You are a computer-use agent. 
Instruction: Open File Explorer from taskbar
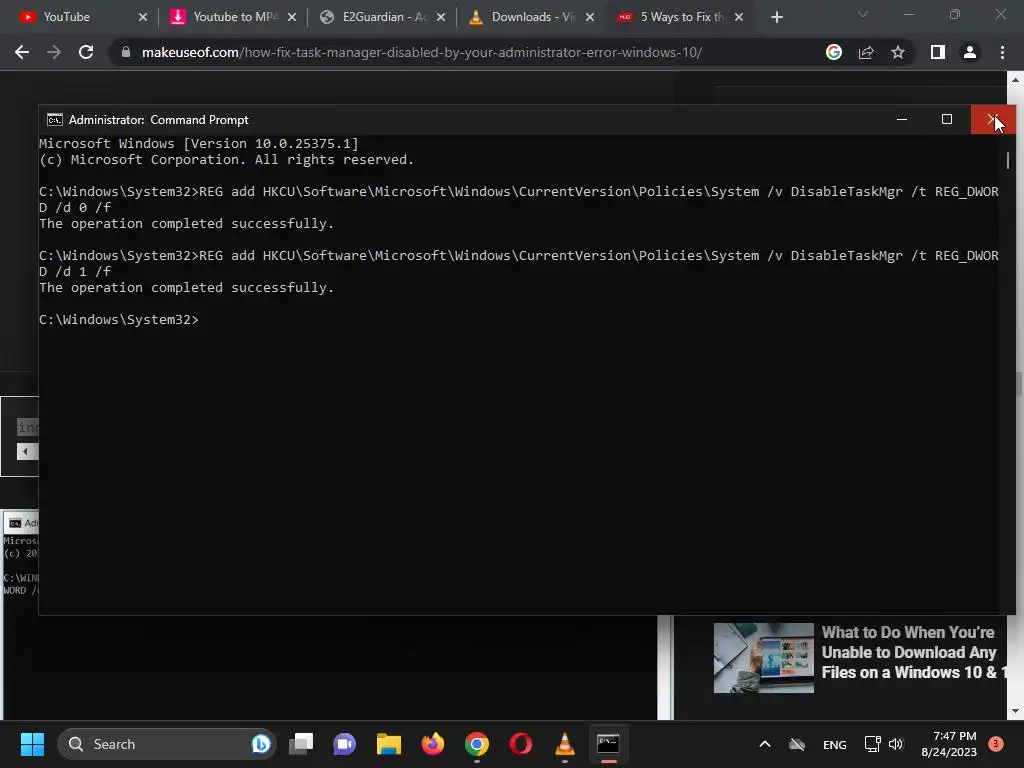click(389, 744)
